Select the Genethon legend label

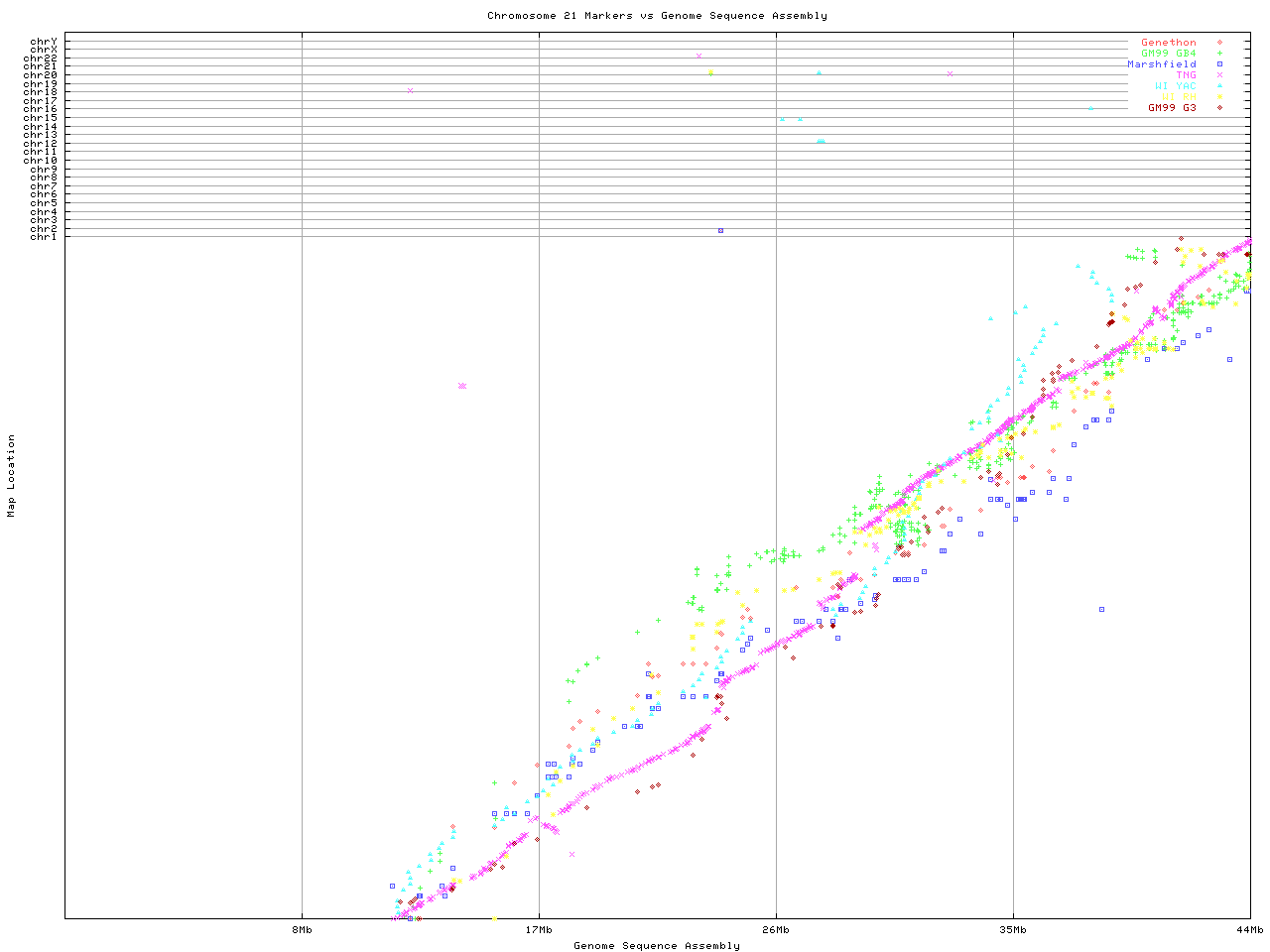[x=1168, y=43]
